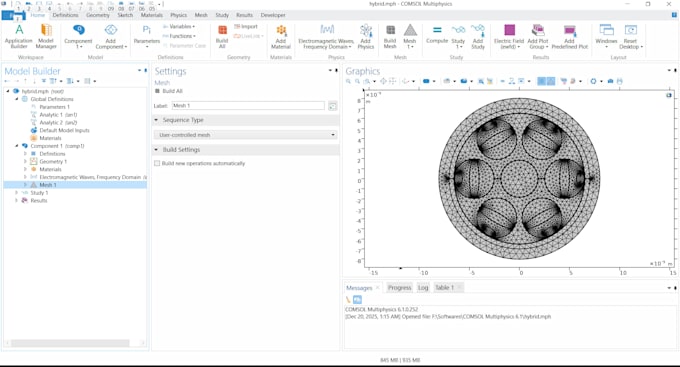This screenshot has width=680, height=367.
Task: Expand the Results tree node
Action: [16, 200]
